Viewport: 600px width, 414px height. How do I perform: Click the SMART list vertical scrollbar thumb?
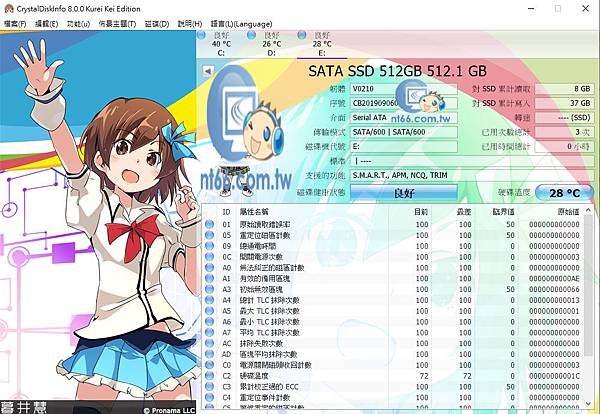(589, 286)
